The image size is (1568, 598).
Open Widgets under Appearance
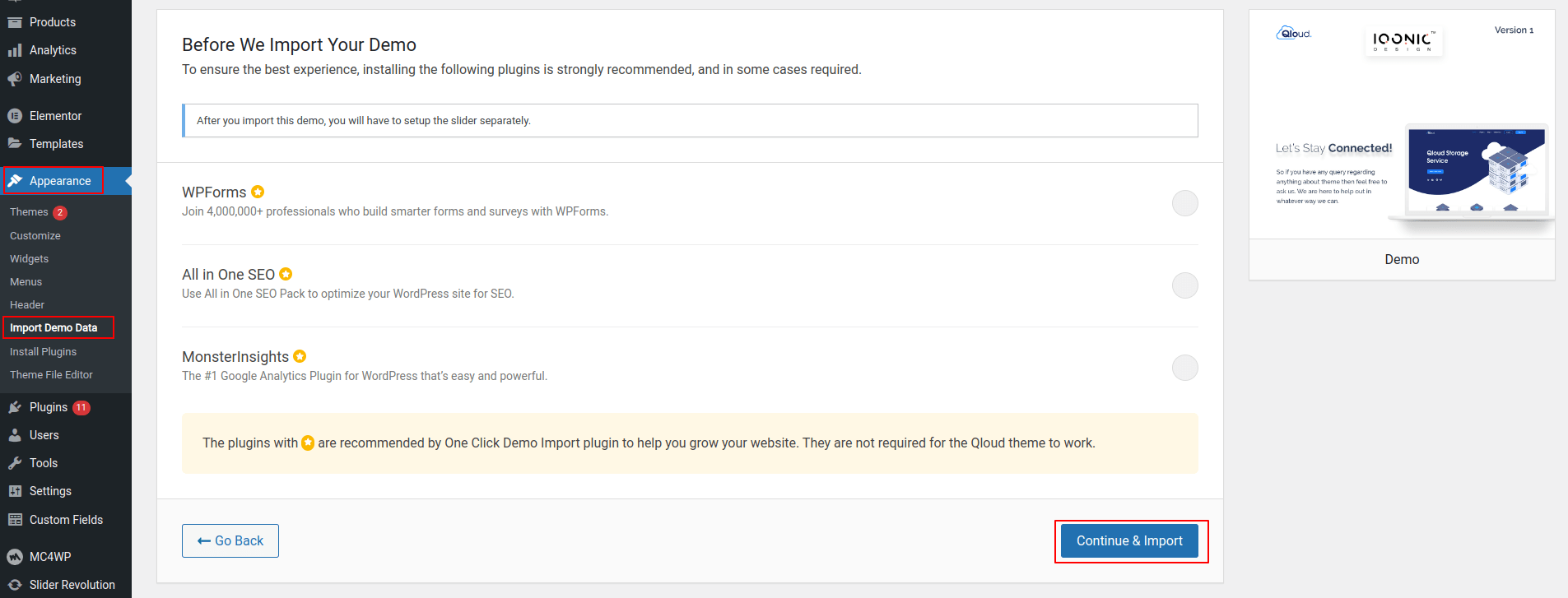pyautogui.click(x=30, y=258)
